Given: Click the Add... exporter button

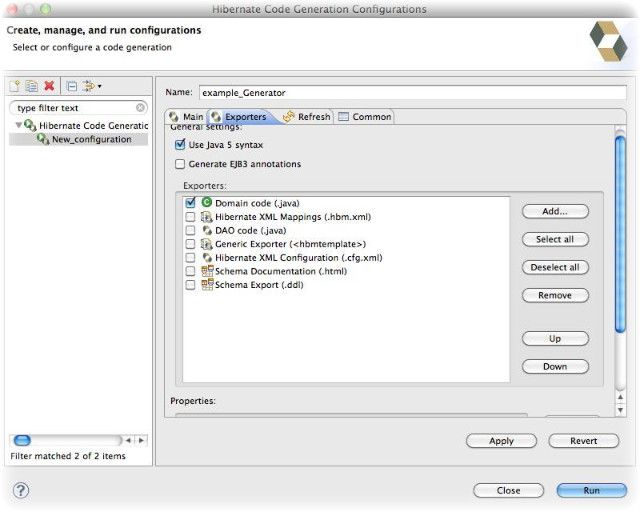Looking at the screenshot, I should (555, 211).
